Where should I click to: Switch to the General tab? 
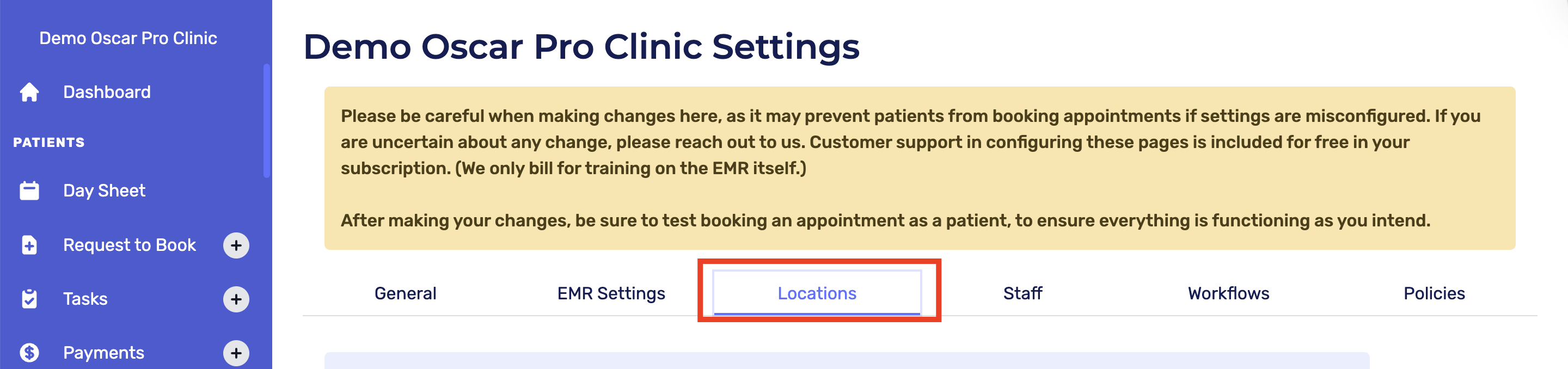click(x=406, y=293)
